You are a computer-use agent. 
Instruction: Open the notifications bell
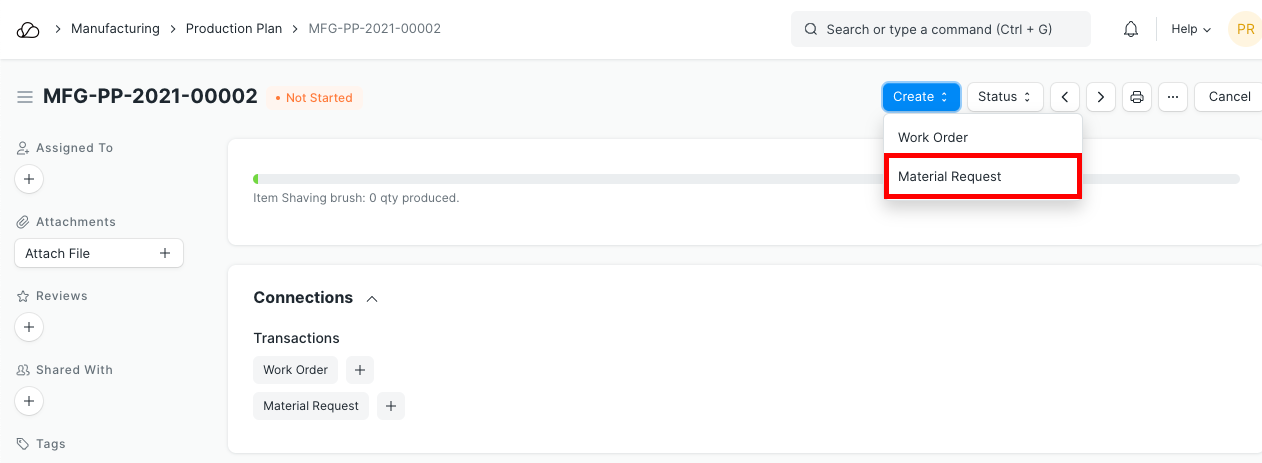click(x=1131, y=30)
